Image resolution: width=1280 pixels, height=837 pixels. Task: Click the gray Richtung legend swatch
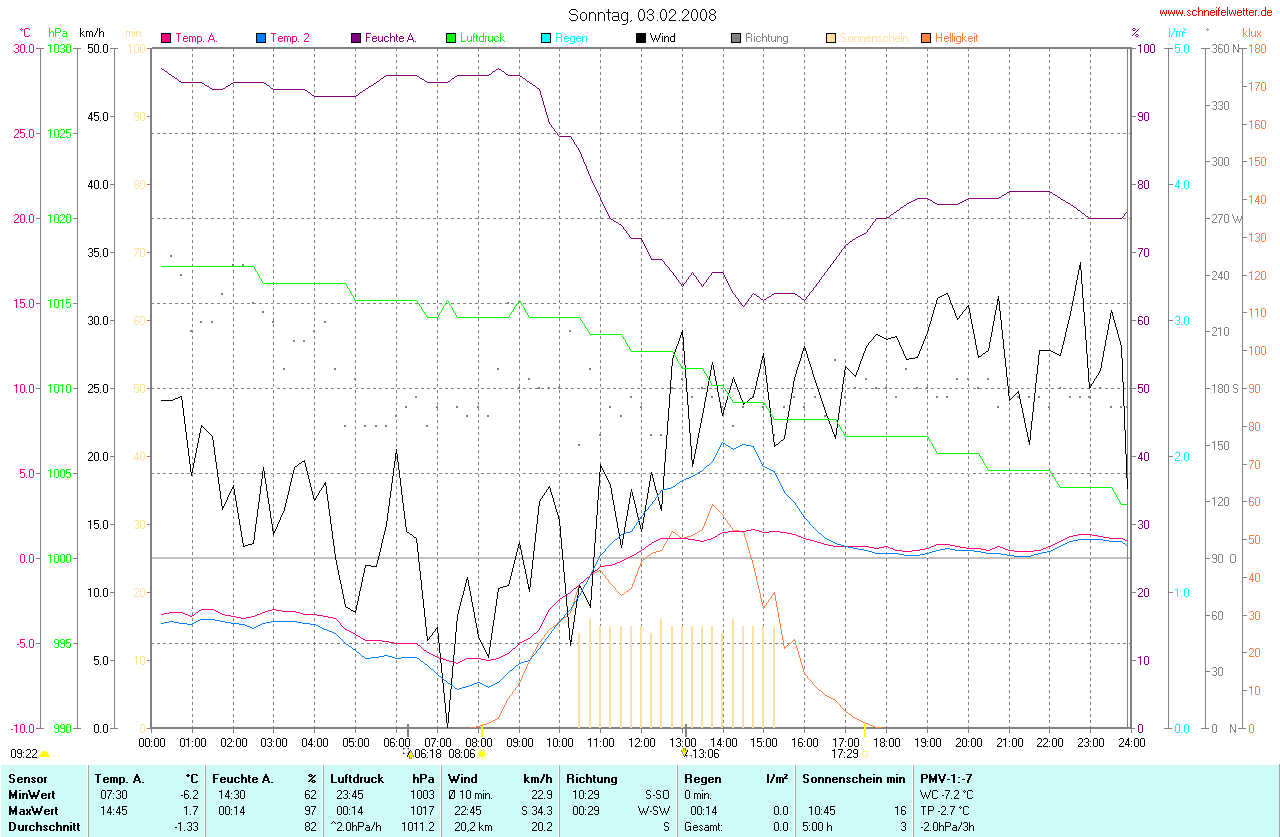point(735,38)
